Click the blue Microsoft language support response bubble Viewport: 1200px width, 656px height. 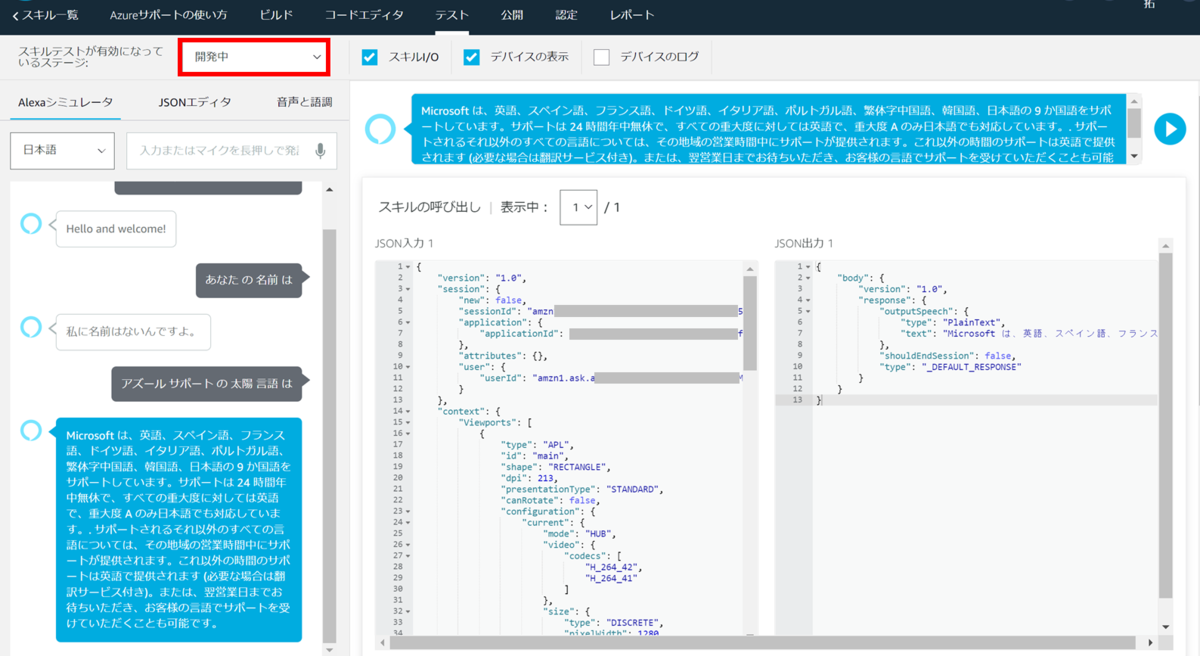pyautogui.click(x=179, y=530)
